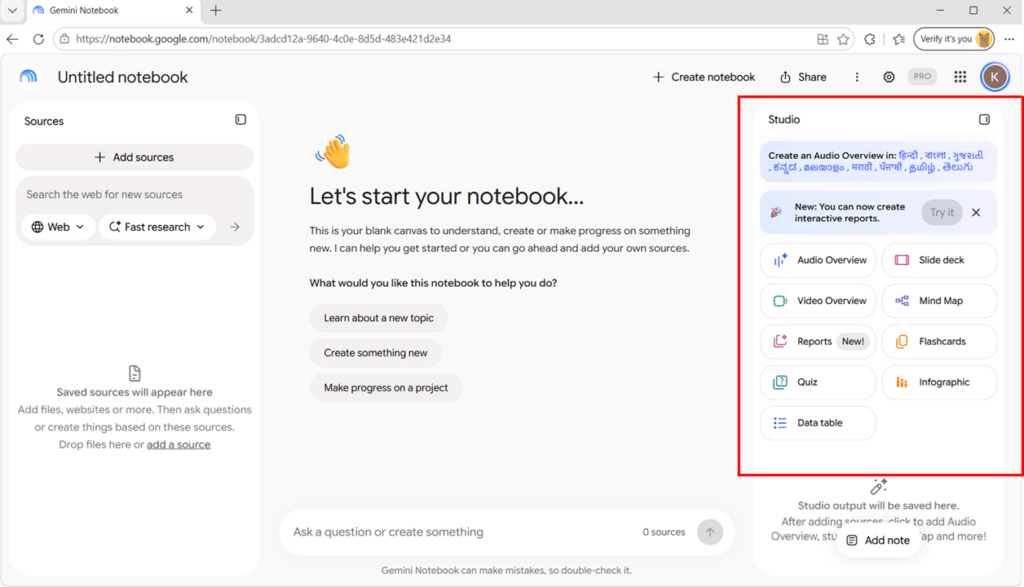This screenshot has height=587, width=1024.
Task: Send the question with arrow button
Action: pyautogui.click(x=710, y=532)
